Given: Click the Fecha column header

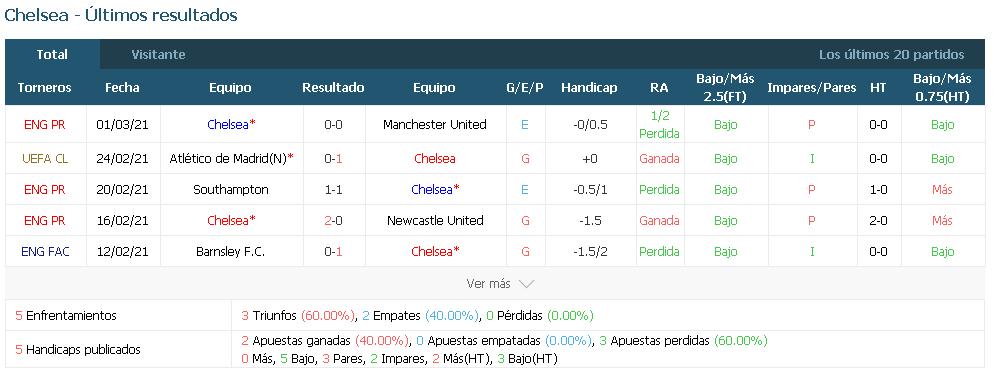Looking at the screenshot, I should (122, 88).
